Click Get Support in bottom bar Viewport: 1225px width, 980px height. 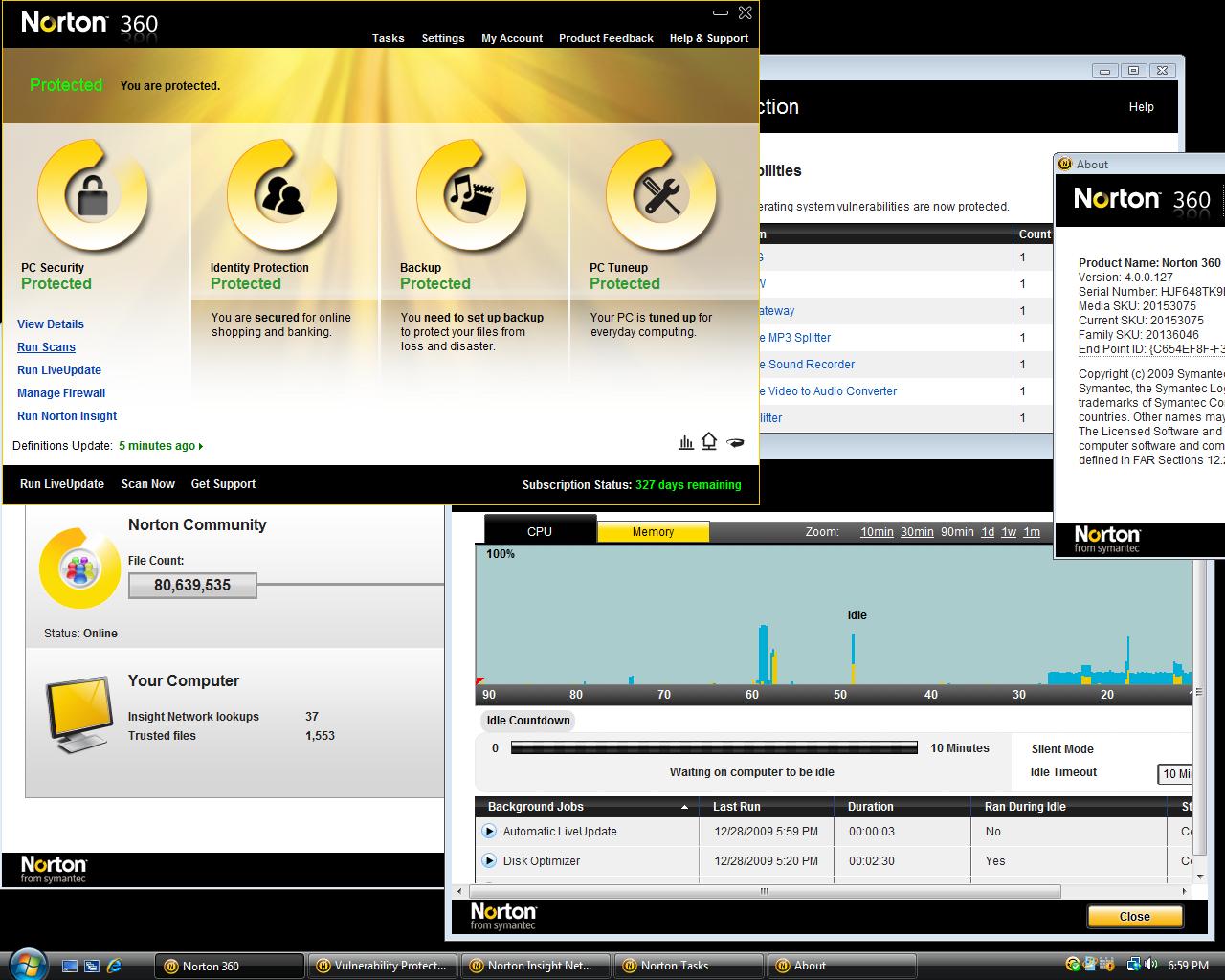click(223, 484)
